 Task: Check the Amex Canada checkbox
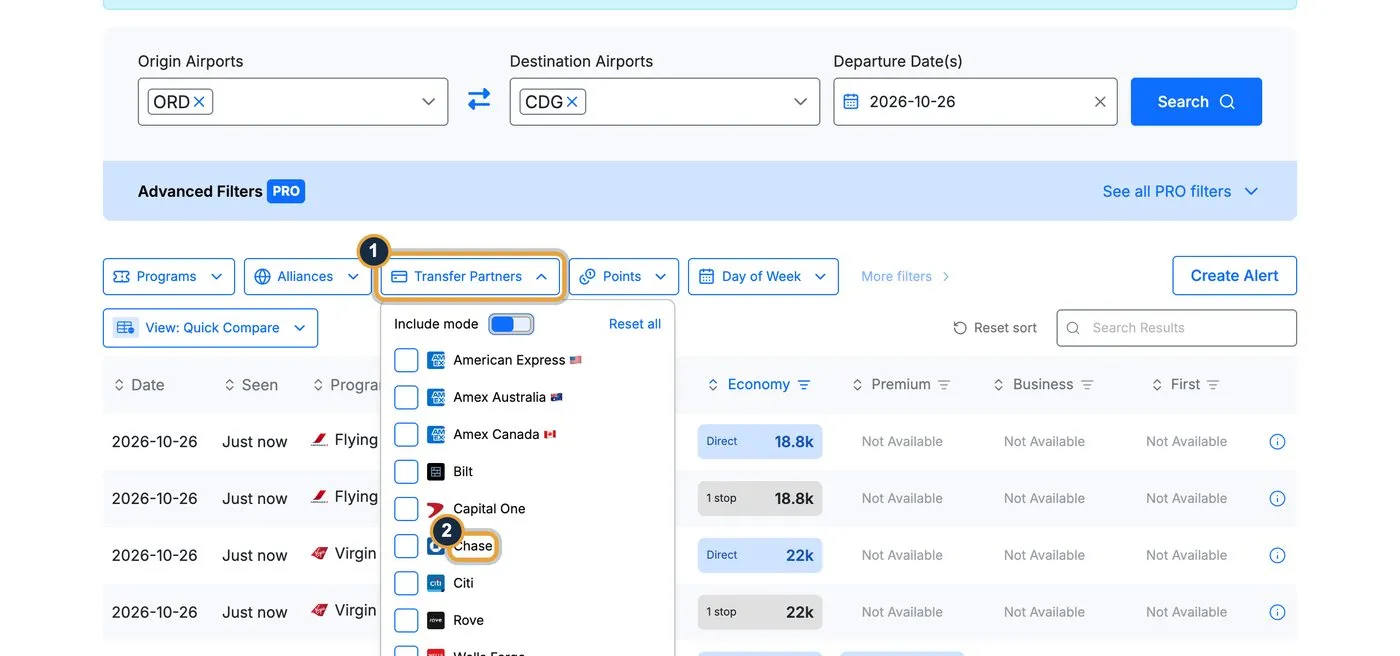(x=406, y=434)
